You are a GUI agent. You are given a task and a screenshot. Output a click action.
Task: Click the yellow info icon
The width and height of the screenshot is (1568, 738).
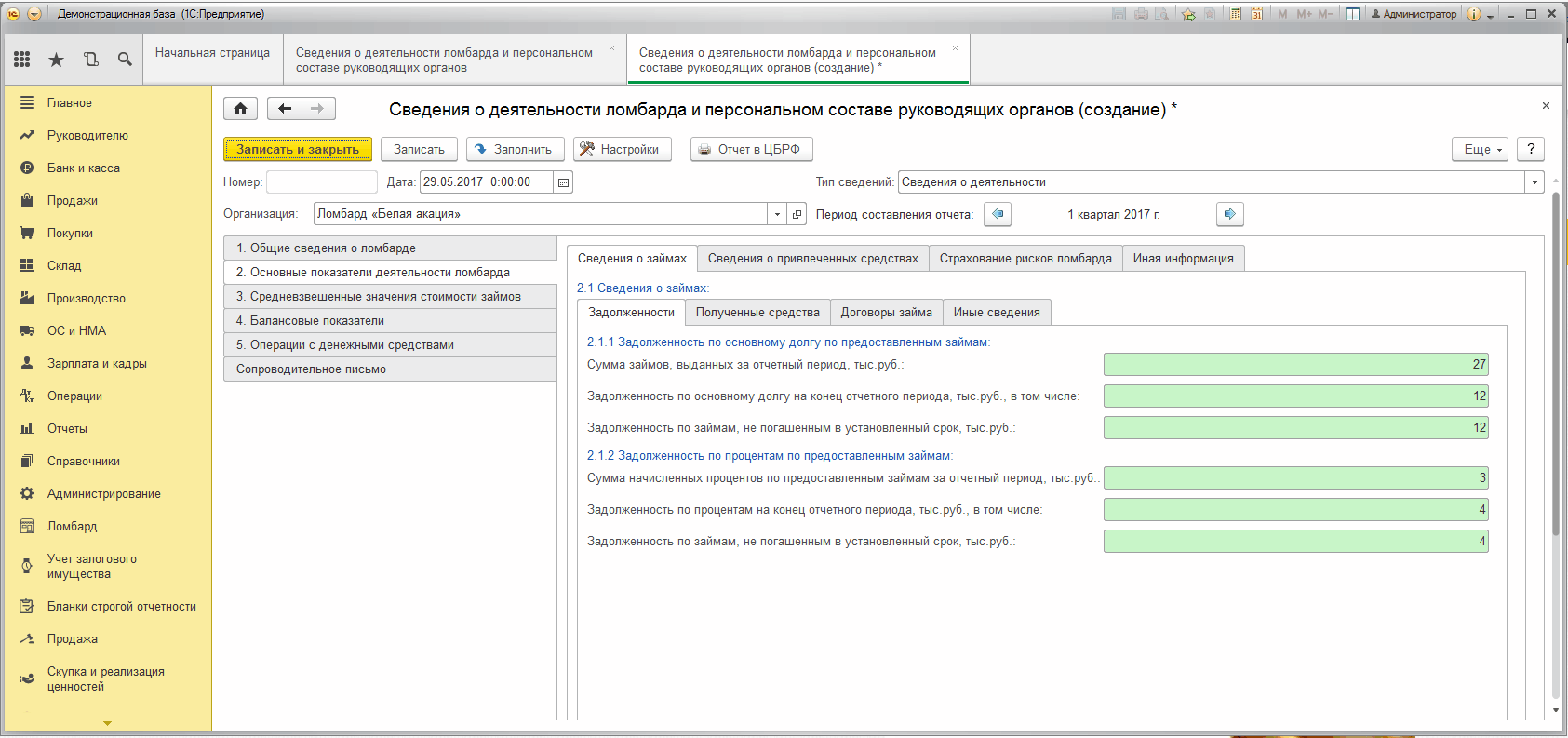click(x=1473, y=14)
